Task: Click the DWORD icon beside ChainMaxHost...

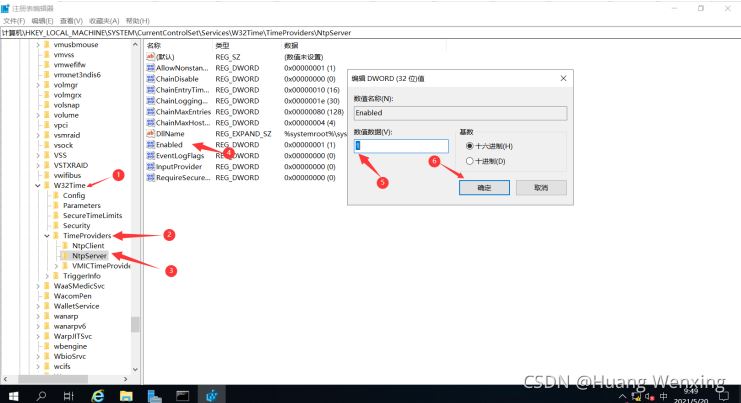Action: [x=150, y=123]
